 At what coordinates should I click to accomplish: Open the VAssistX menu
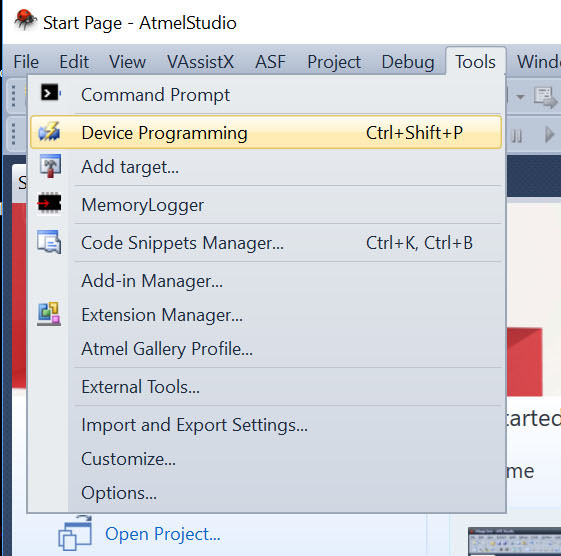[x=200, y=62]
